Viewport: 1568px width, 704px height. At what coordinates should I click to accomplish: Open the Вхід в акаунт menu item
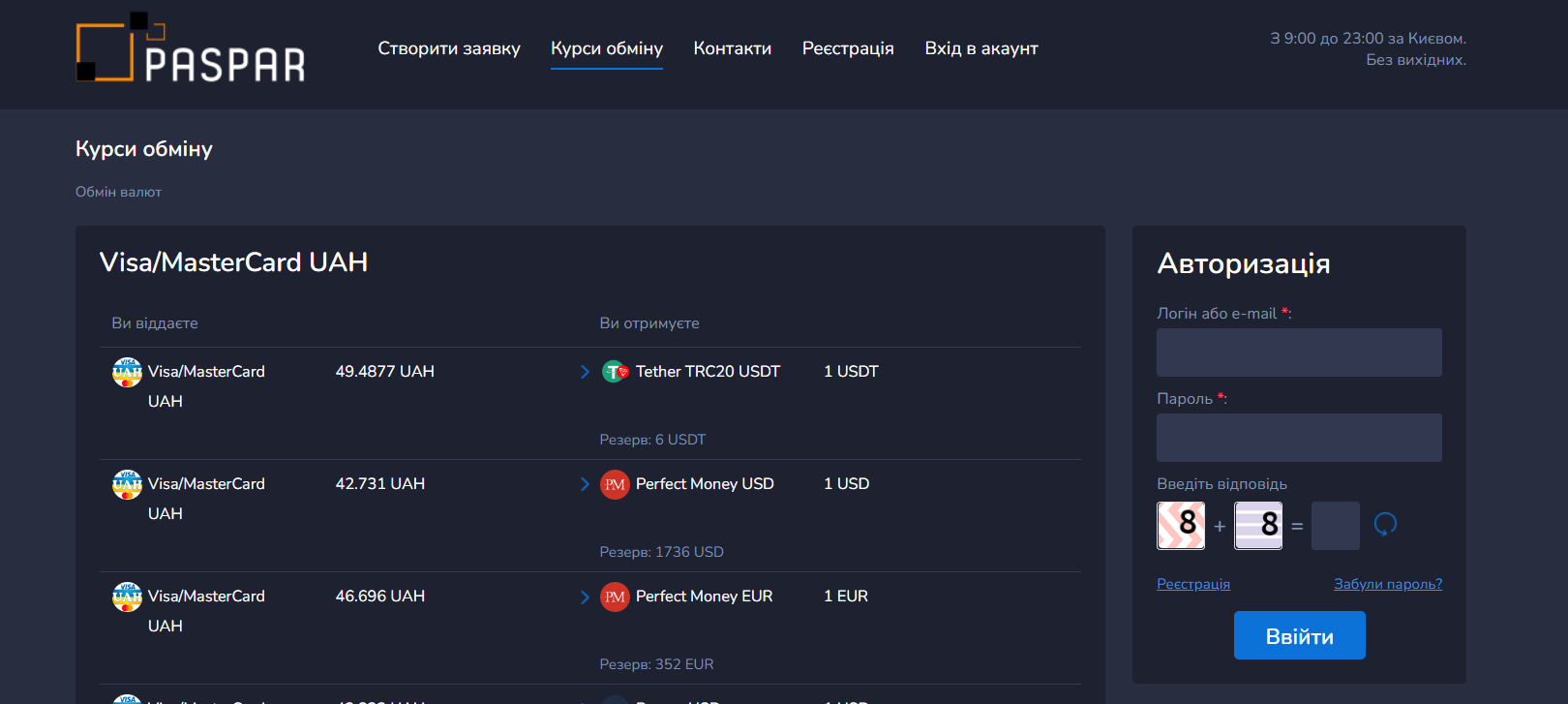tap(981, 48)
